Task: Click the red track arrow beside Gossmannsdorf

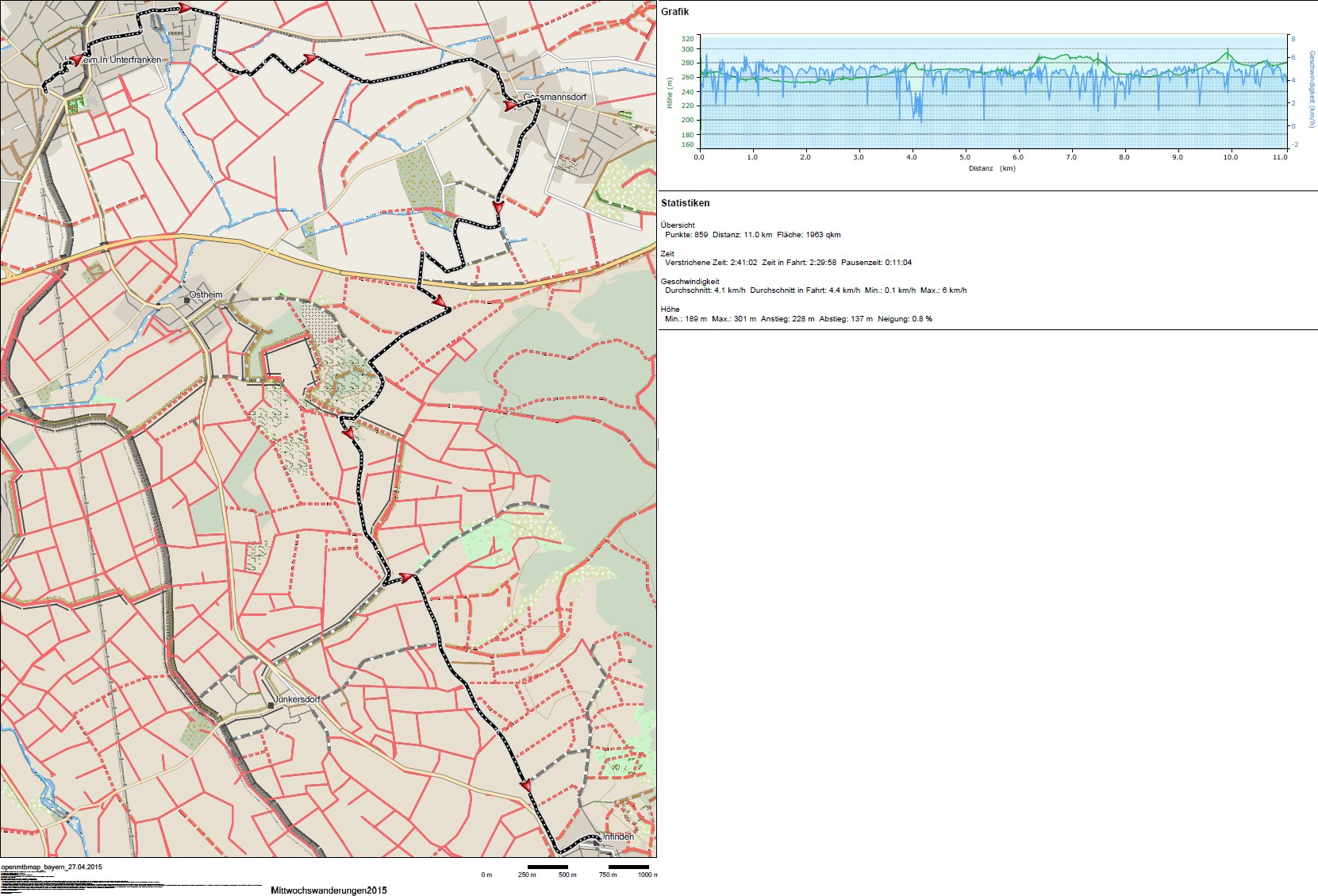Action: tap(510, 105)
